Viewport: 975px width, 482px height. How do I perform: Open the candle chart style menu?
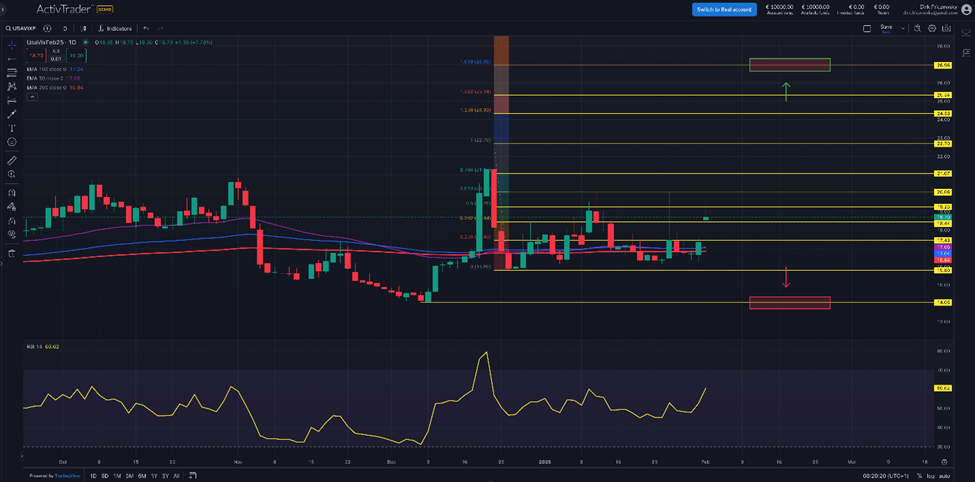(x=83, y=29)
